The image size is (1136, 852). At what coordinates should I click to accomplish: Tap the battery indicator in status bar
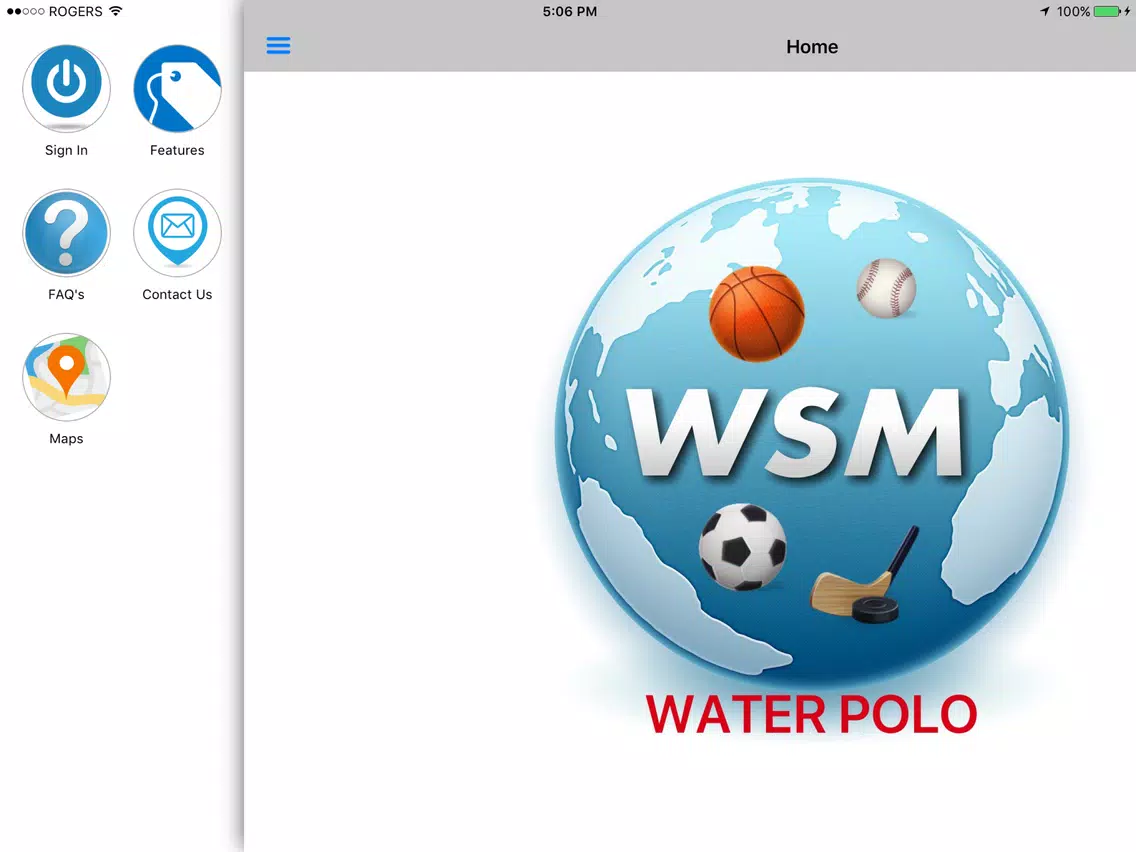1108,12
